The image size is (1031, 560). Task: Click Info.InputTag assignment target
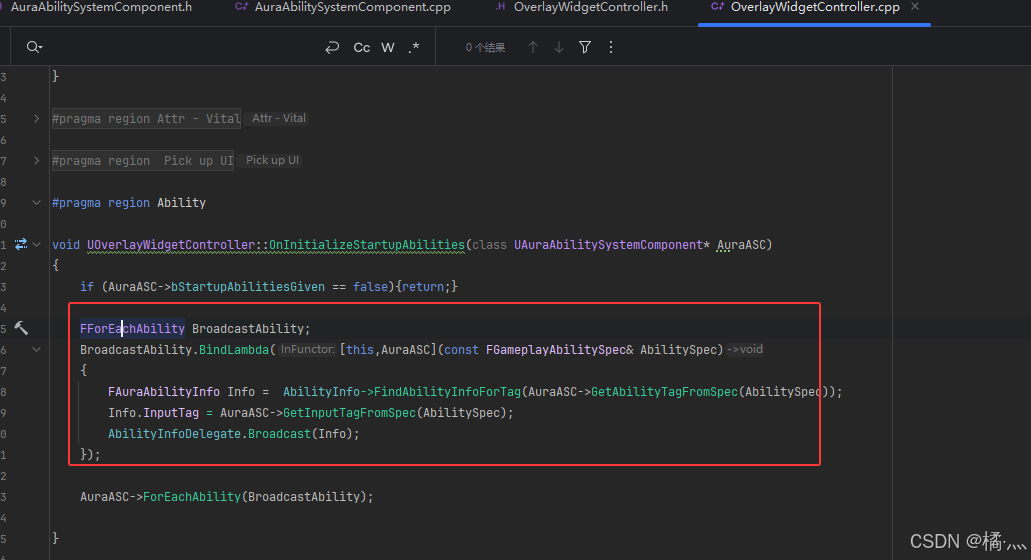pos(153,413)
